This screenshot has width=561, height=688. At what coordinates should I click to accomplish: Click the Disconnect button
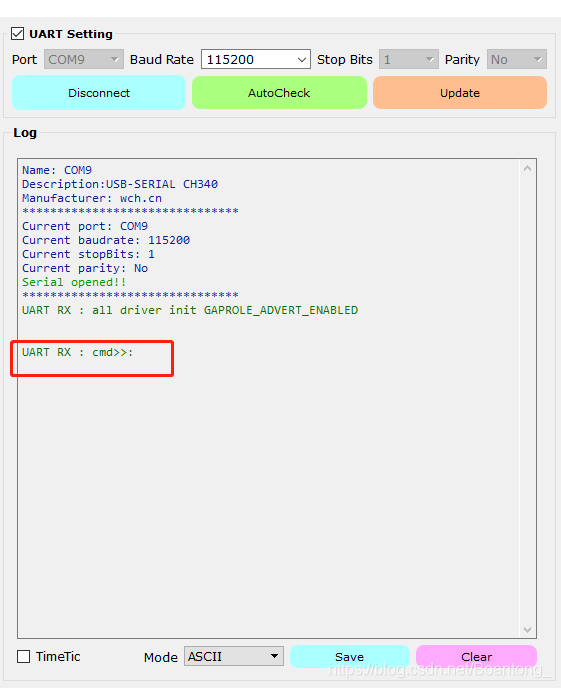99,93
